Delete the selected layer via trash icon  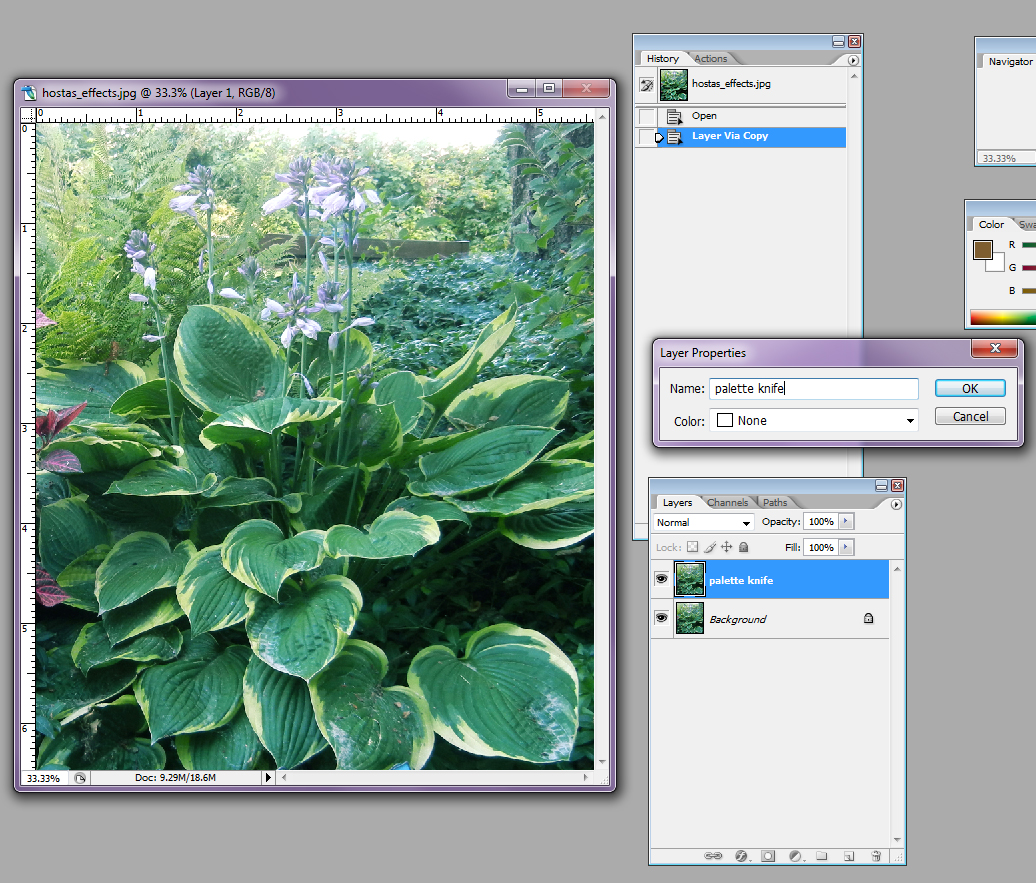[x=876, y=856]
